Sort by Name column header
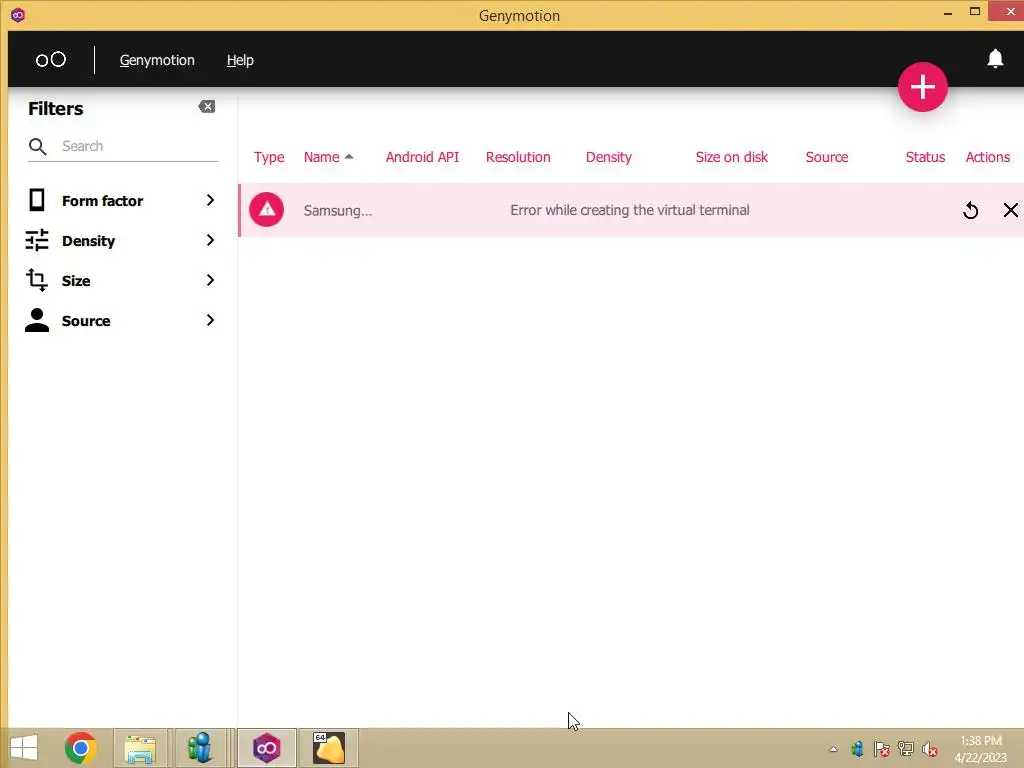Screen dimensions: 1024x768 (x=321, y=157)
